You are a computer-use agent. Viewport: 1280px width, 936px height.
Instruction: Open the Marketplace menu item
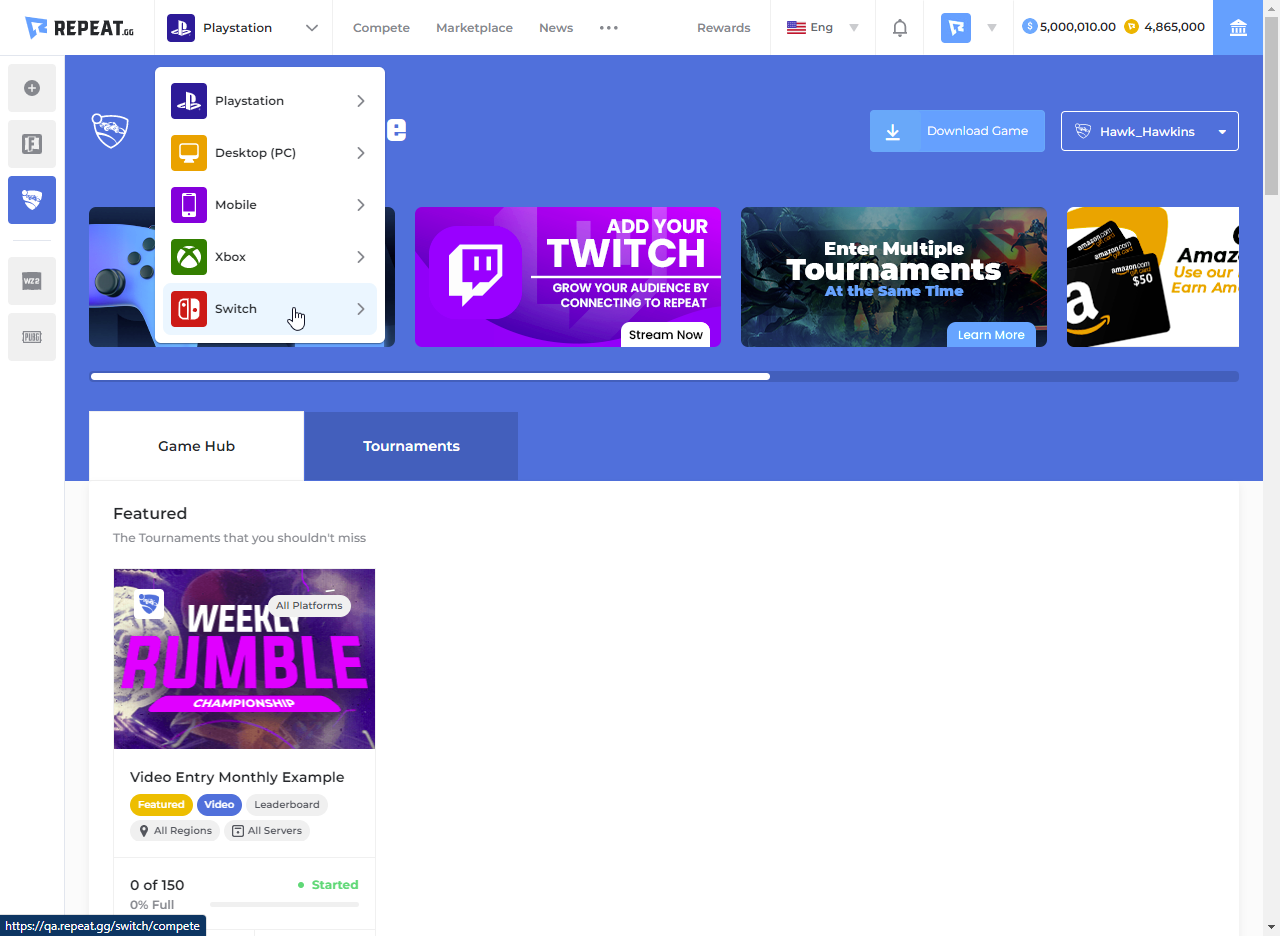point(474,28)
